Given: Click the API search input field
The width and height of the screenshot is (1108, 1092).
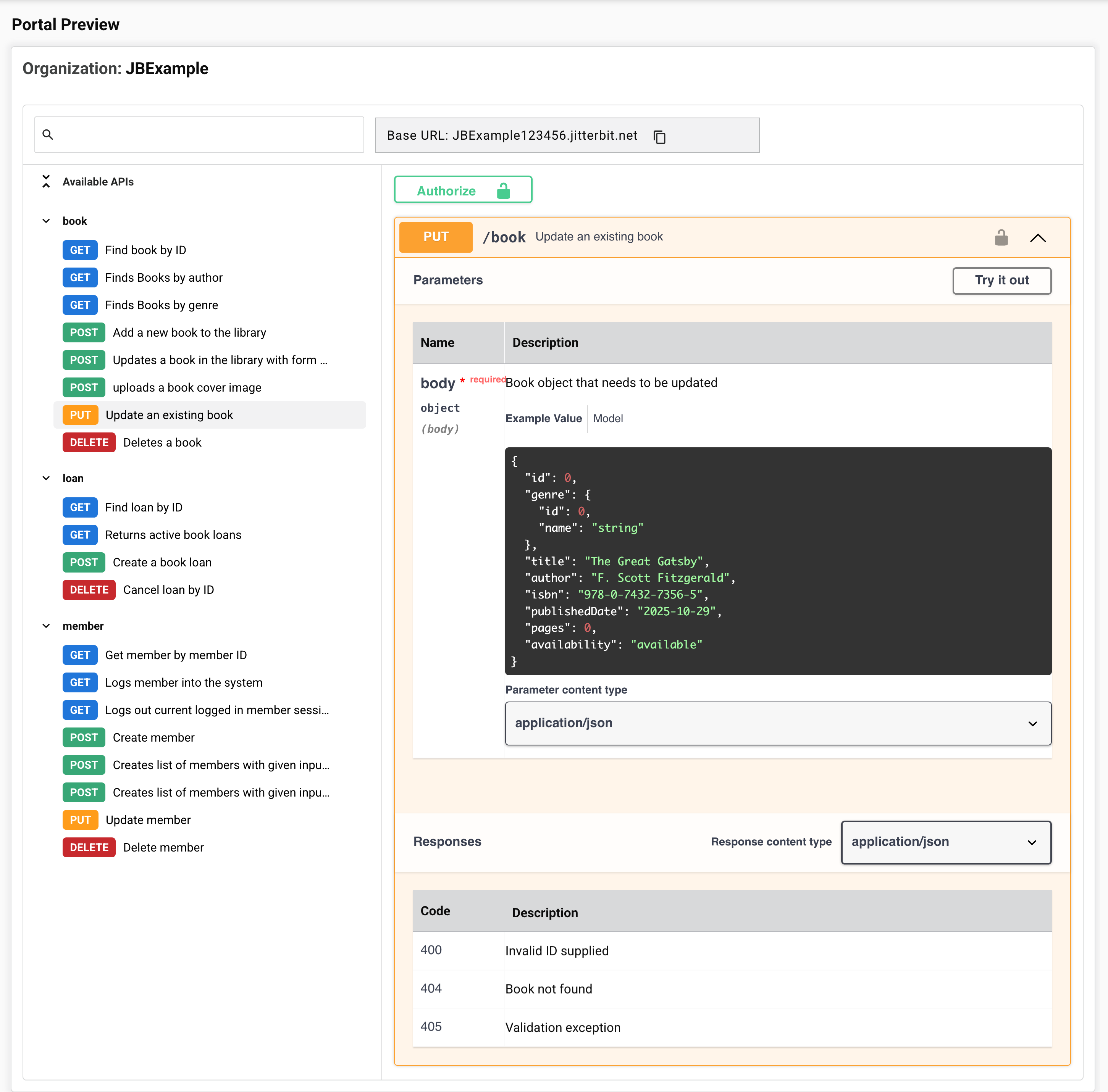Looking at the screenshot, I should coord(207,135).
